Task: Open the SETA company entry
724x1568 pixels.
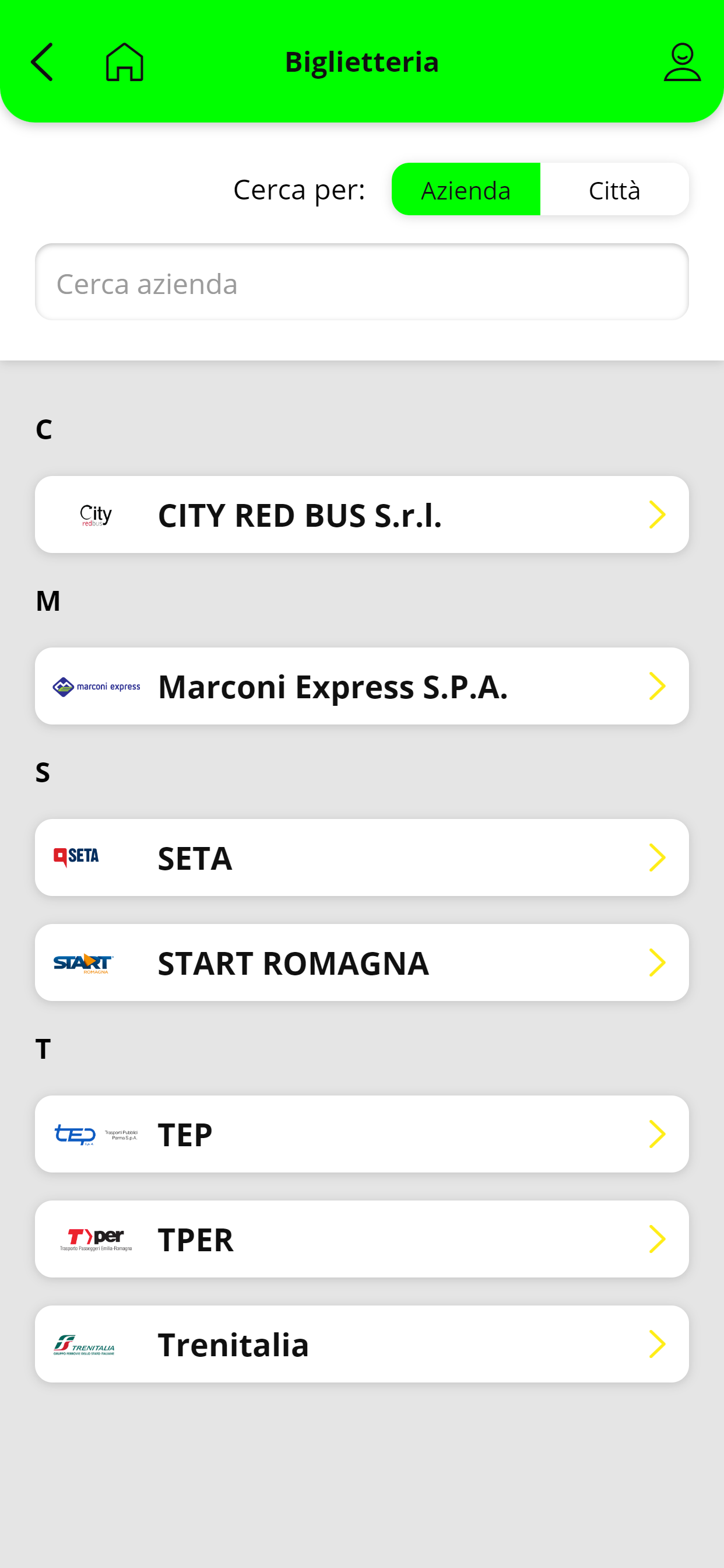Action: 361,857
